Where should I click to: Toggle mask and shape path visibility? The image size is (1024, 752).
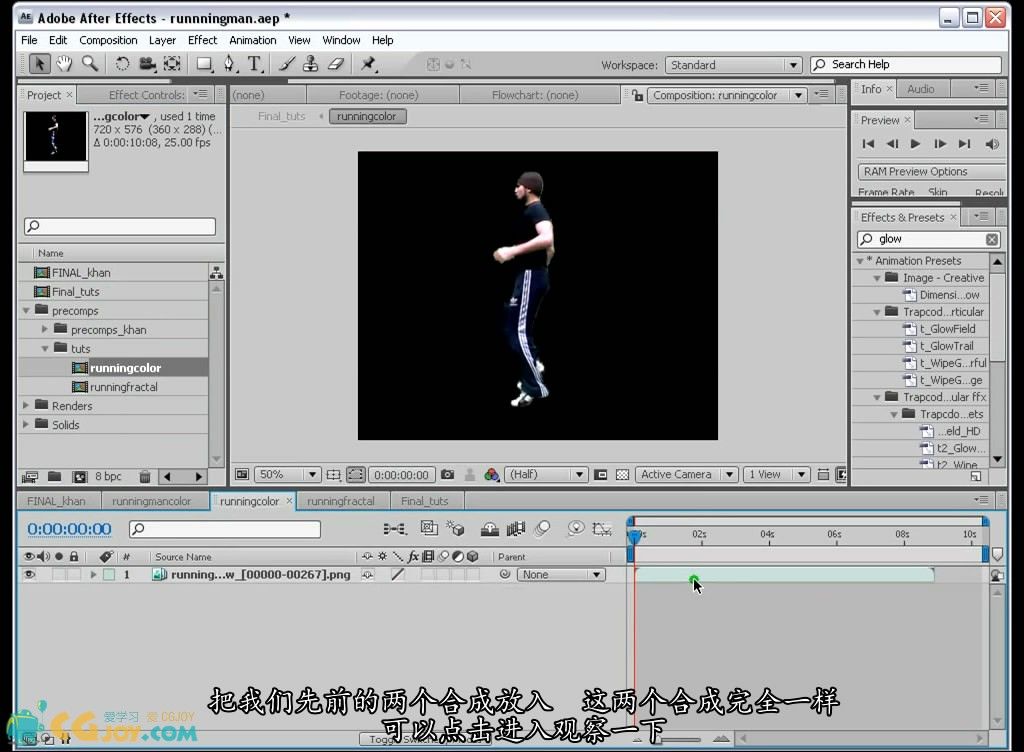(x=355, y=475)
